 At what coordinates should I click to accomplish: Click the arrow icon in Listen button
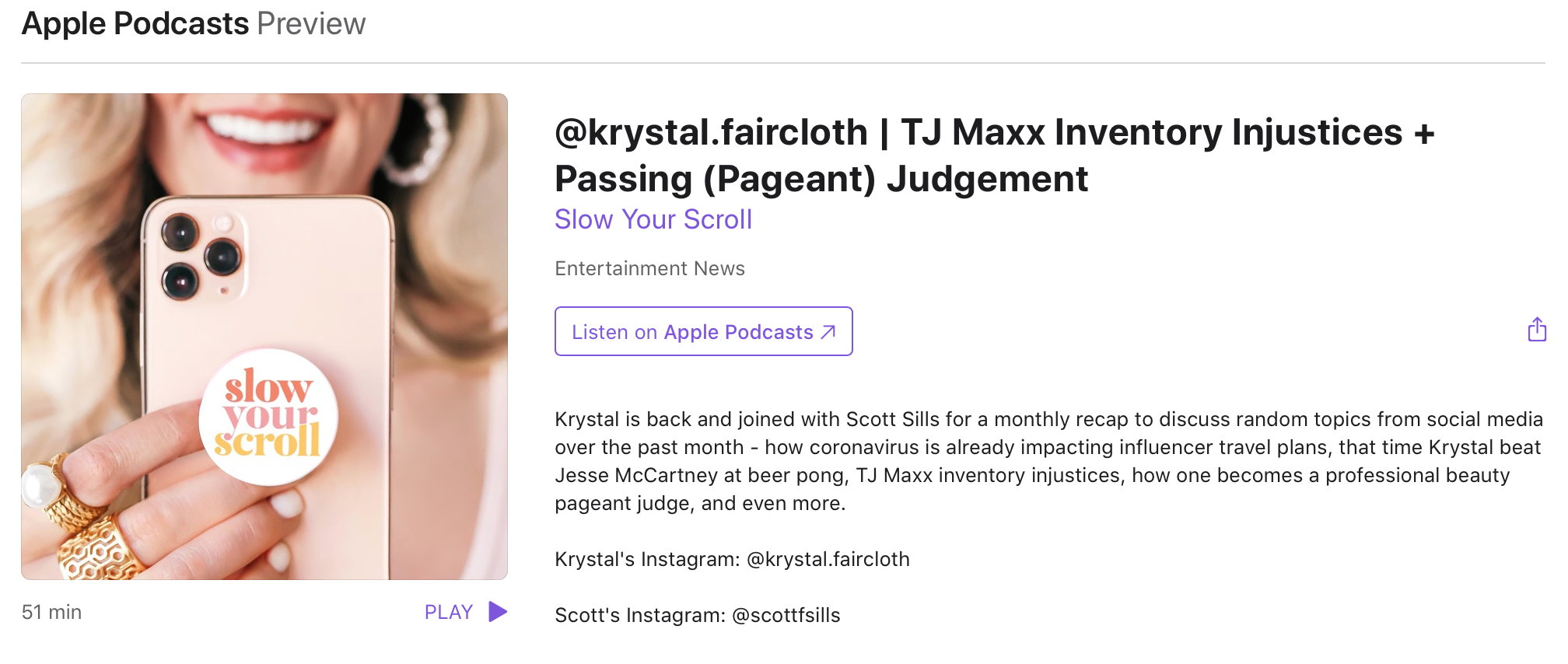(x=828, y=332)
